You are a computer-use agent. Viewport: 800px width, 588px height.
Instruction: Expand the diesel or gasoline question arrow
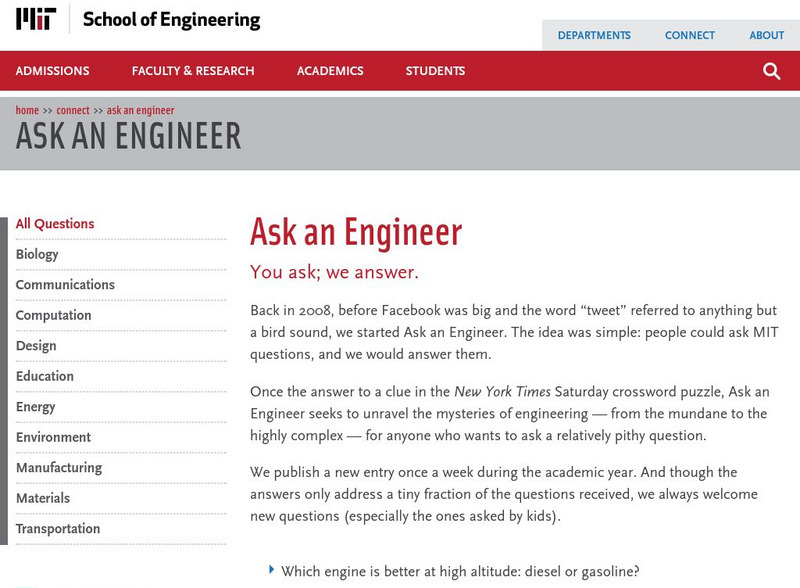(272, 570)
